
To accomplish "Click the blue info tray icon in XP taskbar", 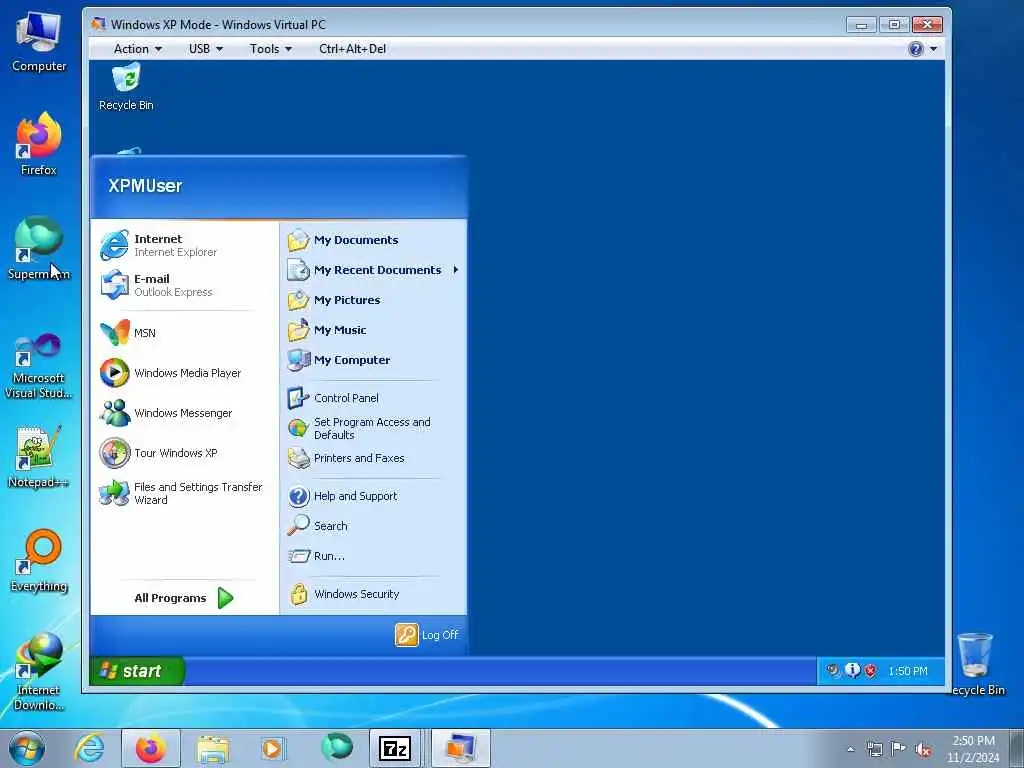I will point(852,670).
